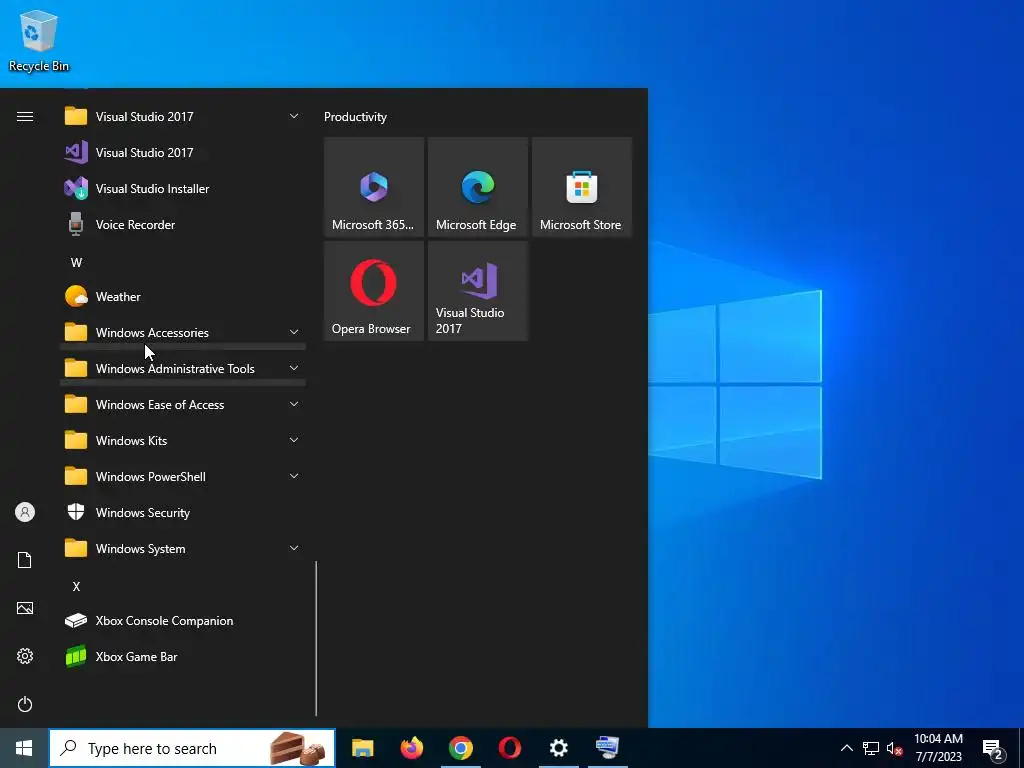Click the W letter header in app list
This screenshot has width=1024, height=768.
[x=76, y=263]
